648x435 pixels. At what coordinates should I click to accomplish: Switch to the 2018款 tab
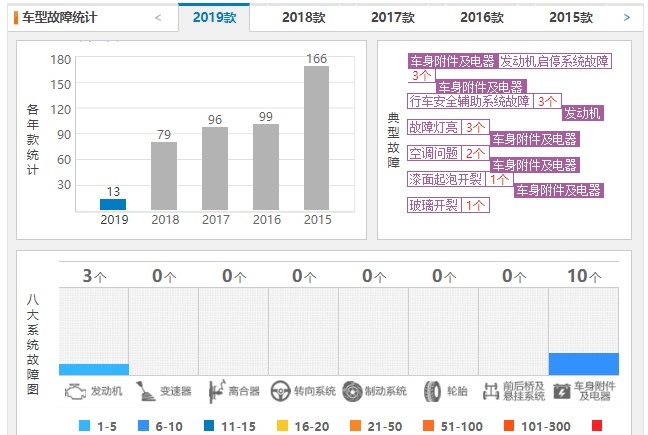[x=304, y=17]
